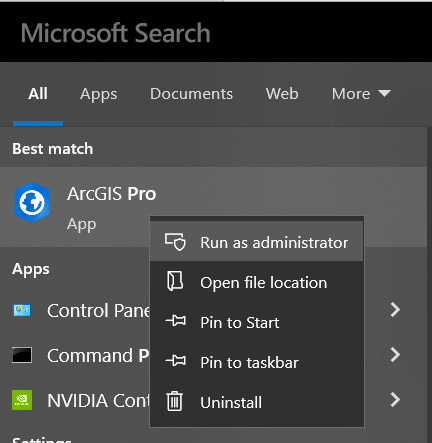Click the NVIDIA Control Panel icon
Screen dimensions: 432x443
tap(22, 400)
